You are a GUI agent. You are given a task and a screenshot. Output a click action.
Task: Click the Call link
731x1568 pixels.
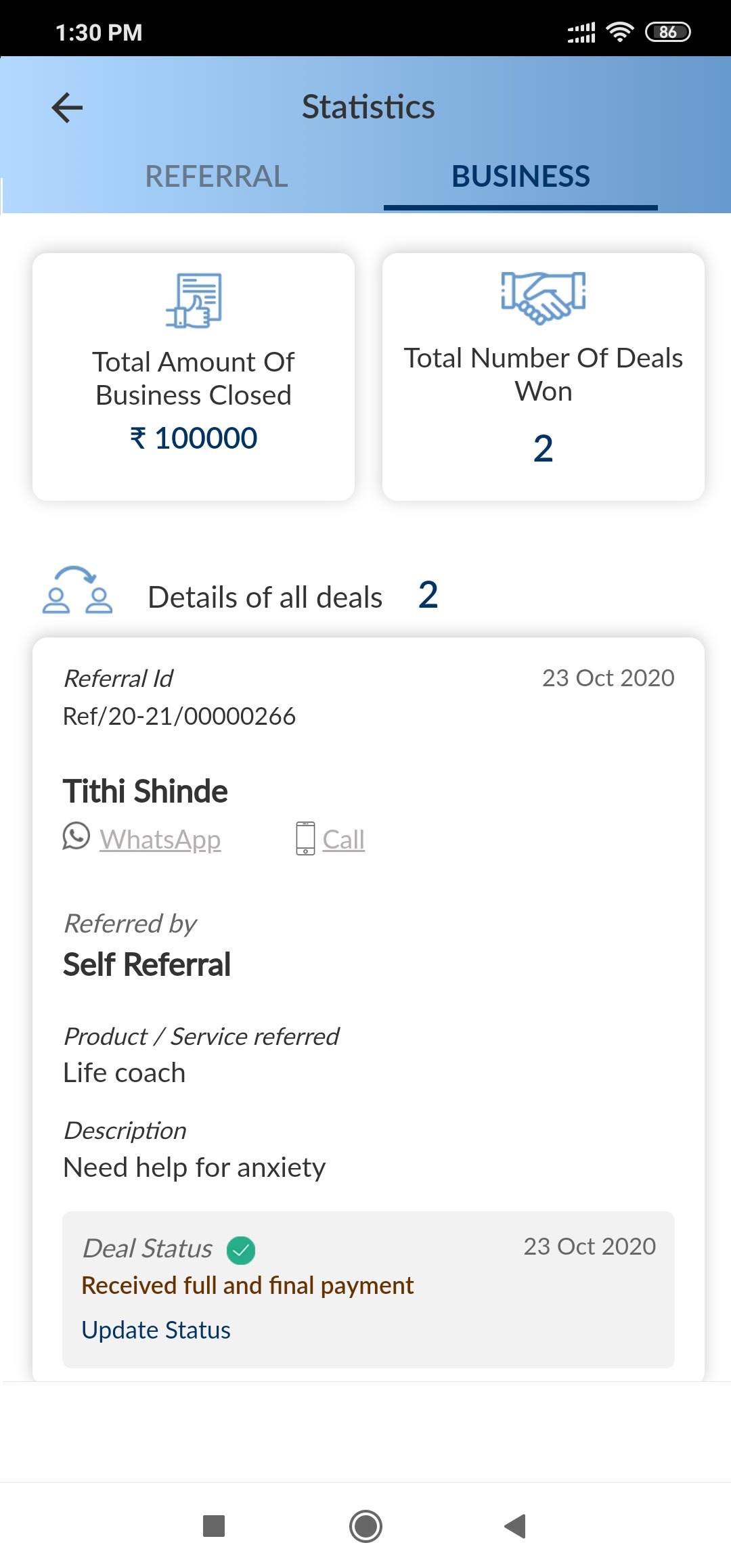coord(344,840)
